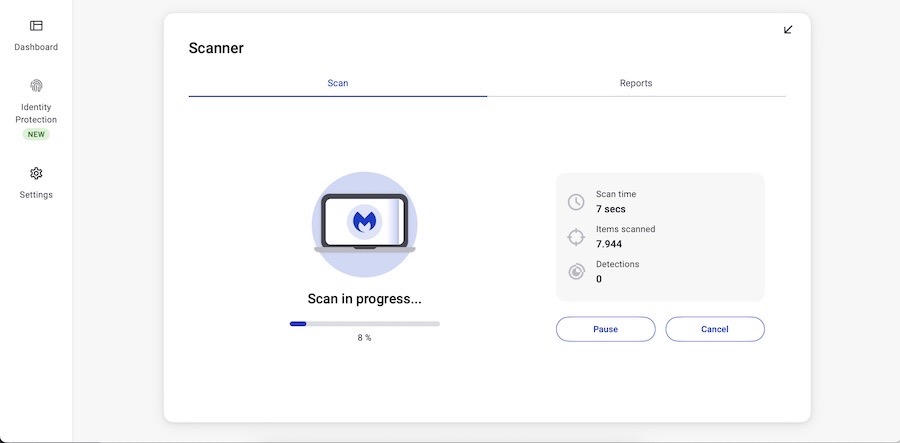Click the "7 secs" scan time value
This screenshot has height=443, width=900.
[x=611, y=209]
